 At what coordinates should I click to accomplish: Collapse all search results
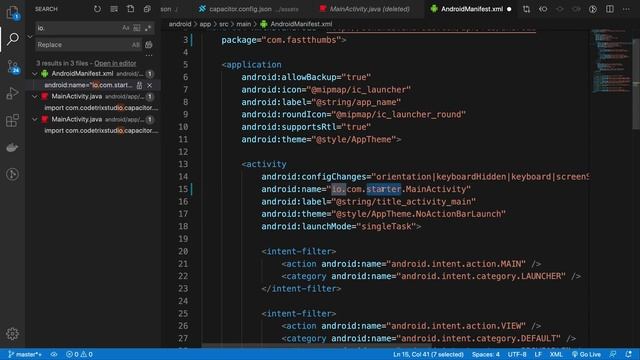[x=147, y=9]
